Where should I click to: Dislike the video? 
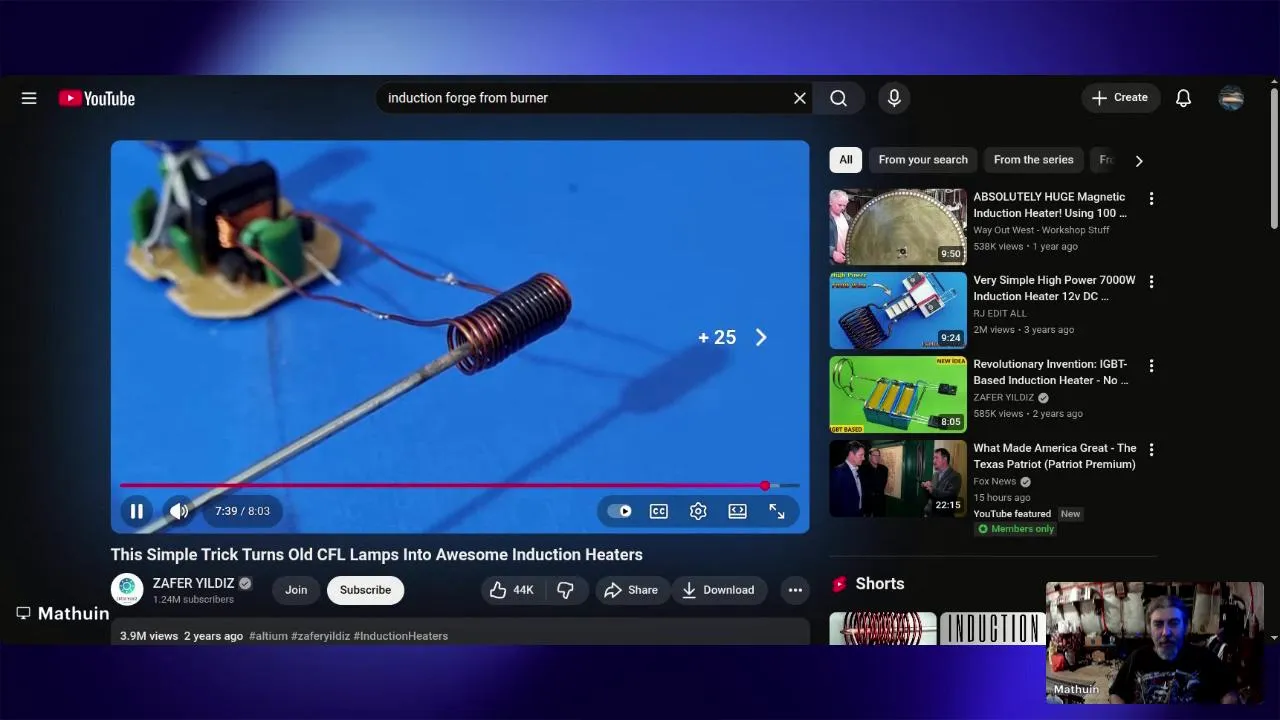point(565,590)
